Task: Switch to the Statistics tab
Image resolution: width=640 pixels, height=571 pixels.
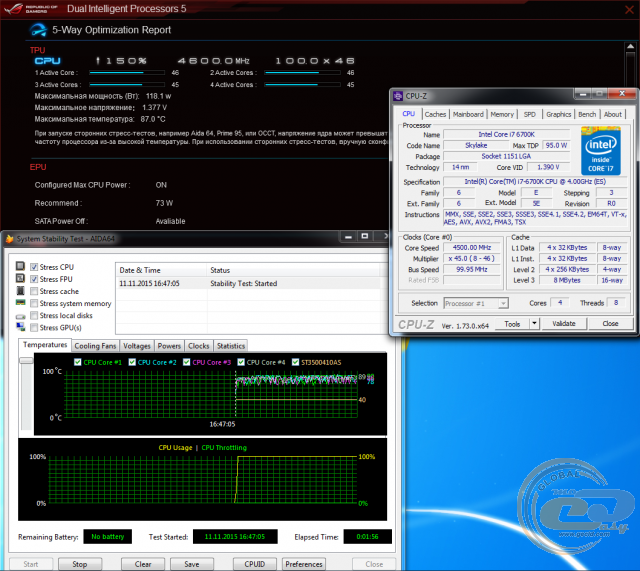Action: pyautogui.click(x=231, y=346)
